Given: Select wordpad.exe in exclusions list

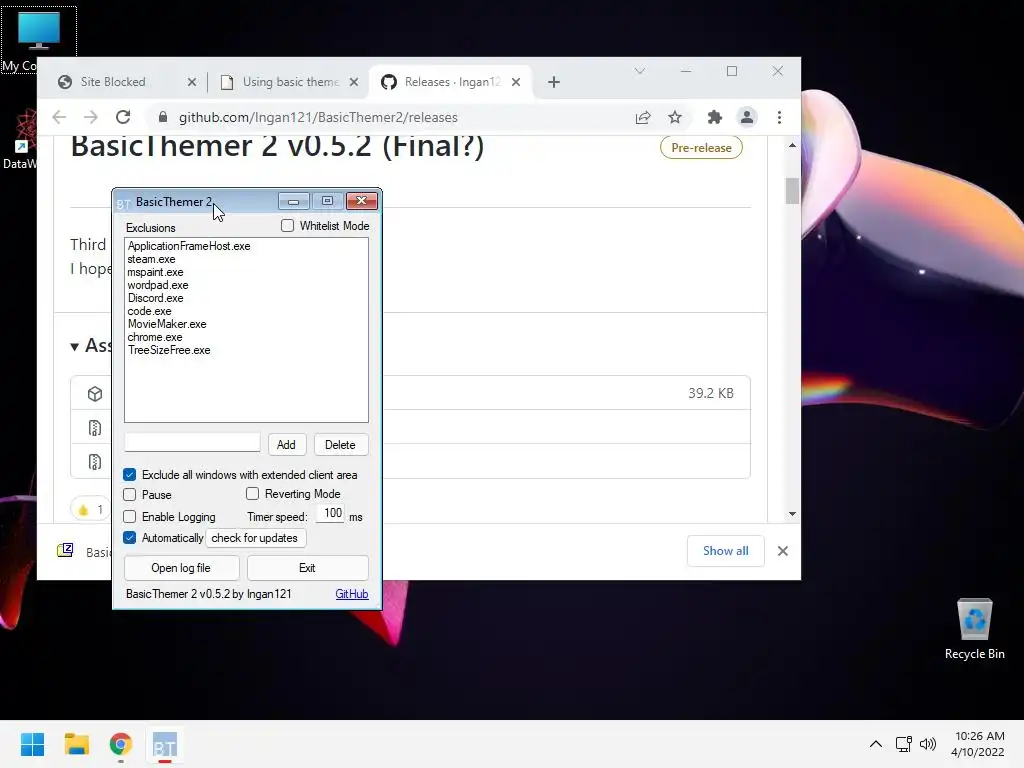Looking at the screenshot, I should click(x=157, y=285).
